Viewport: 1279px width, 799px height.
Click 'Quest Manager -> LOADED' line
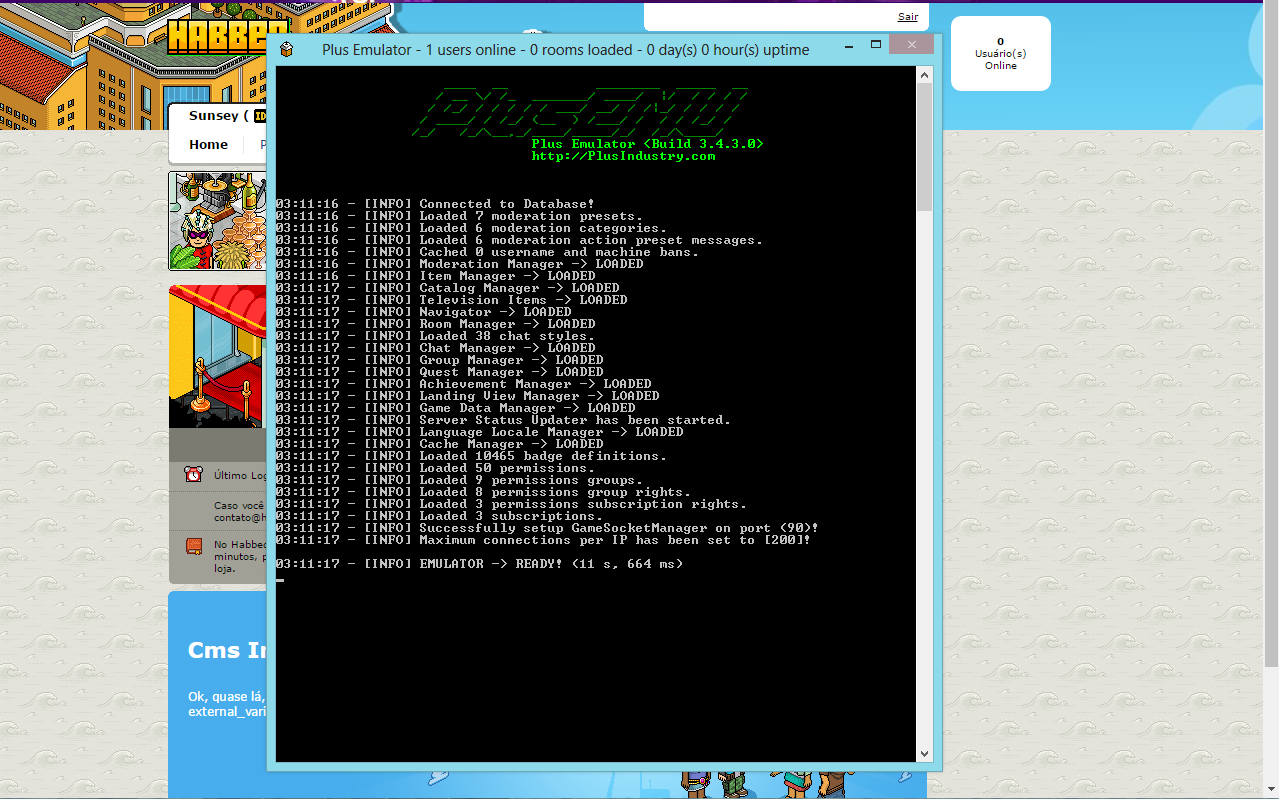click(x=439, y=372)
